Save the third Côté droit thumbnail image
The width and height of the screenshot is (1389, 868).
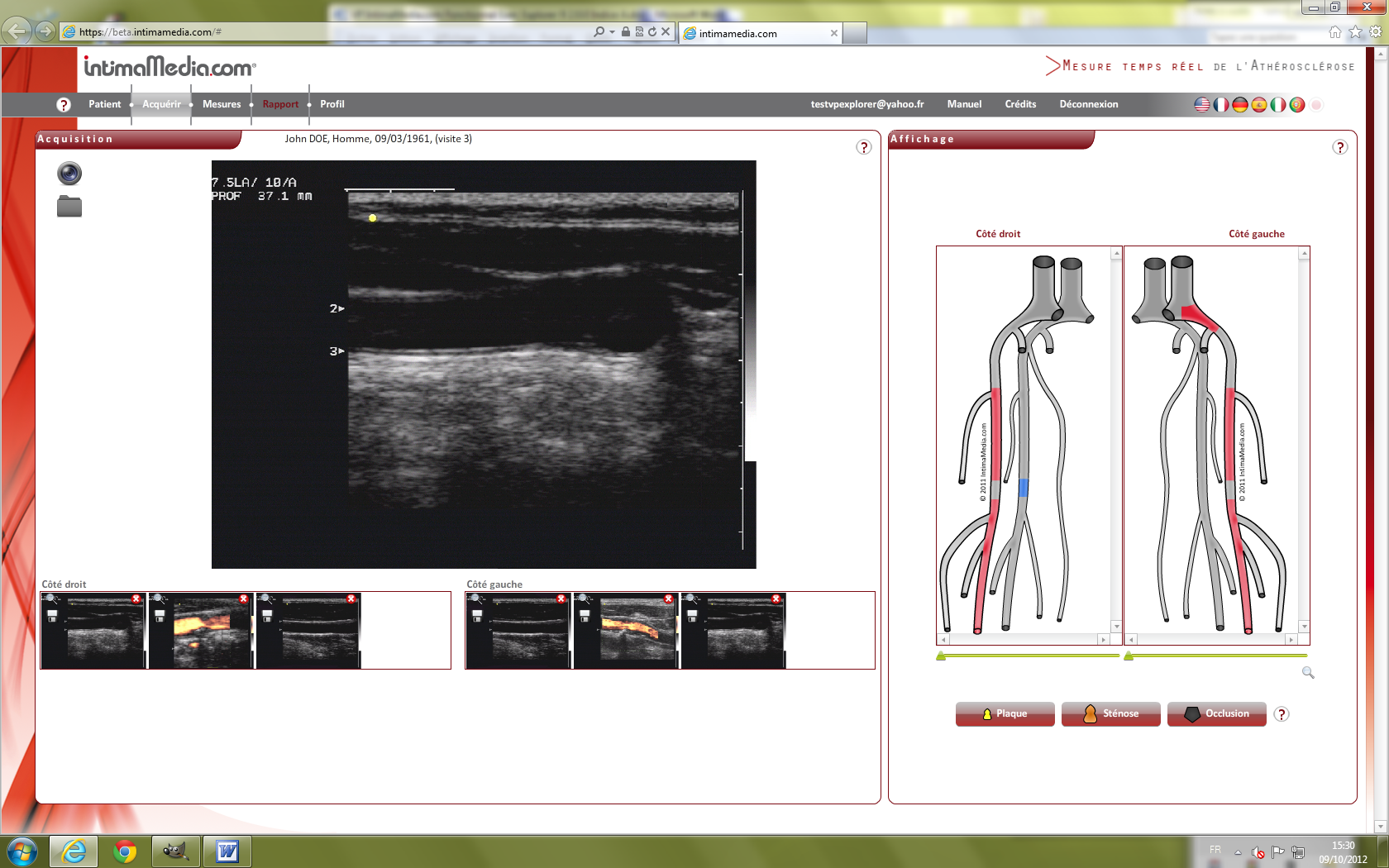(x=267, y=616)
